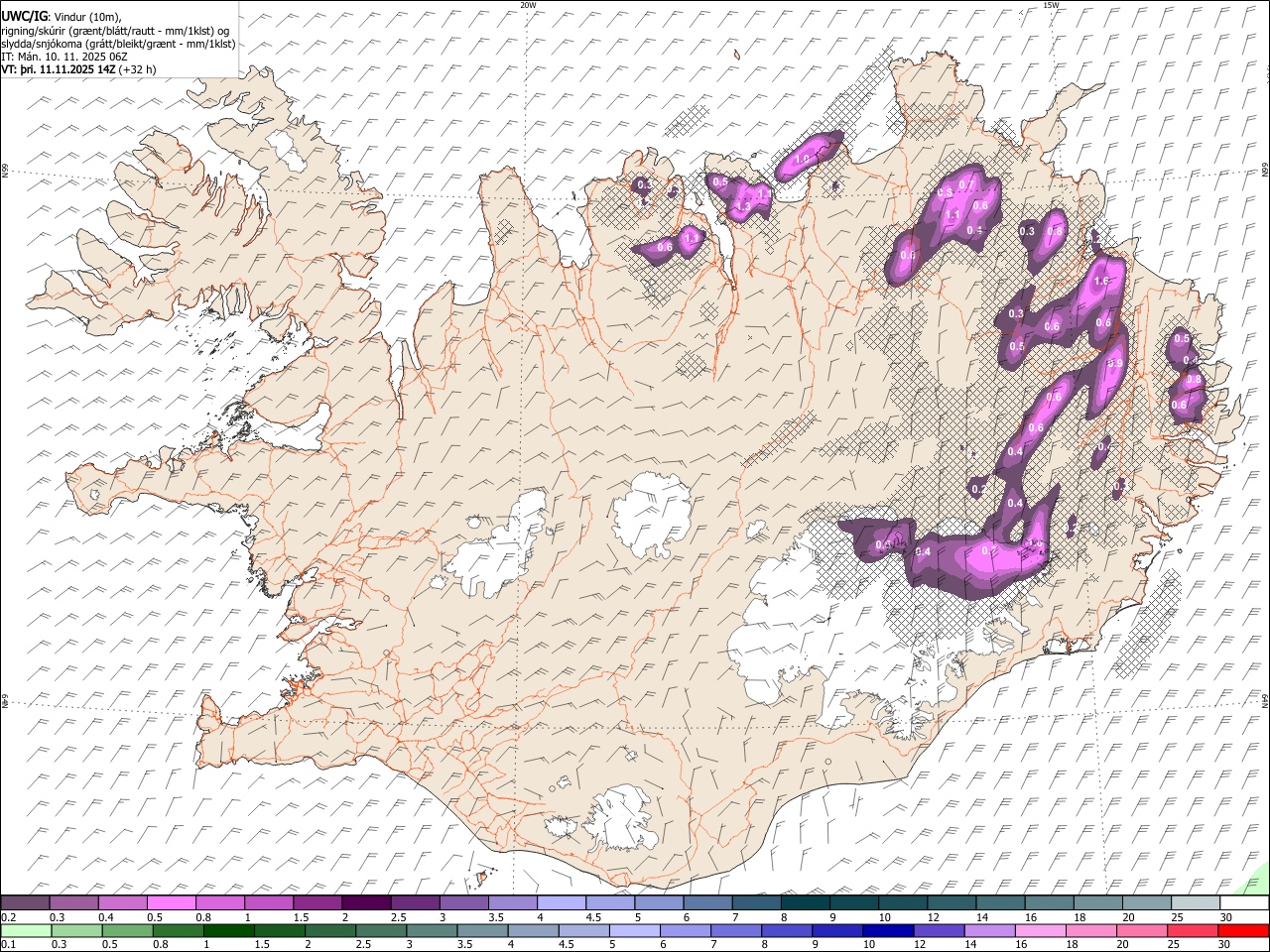The width and height of the screenshot is (1270, 952).
Task: Select the 1 dark-green swatch in lower legend row
Action: pos(228,930)
